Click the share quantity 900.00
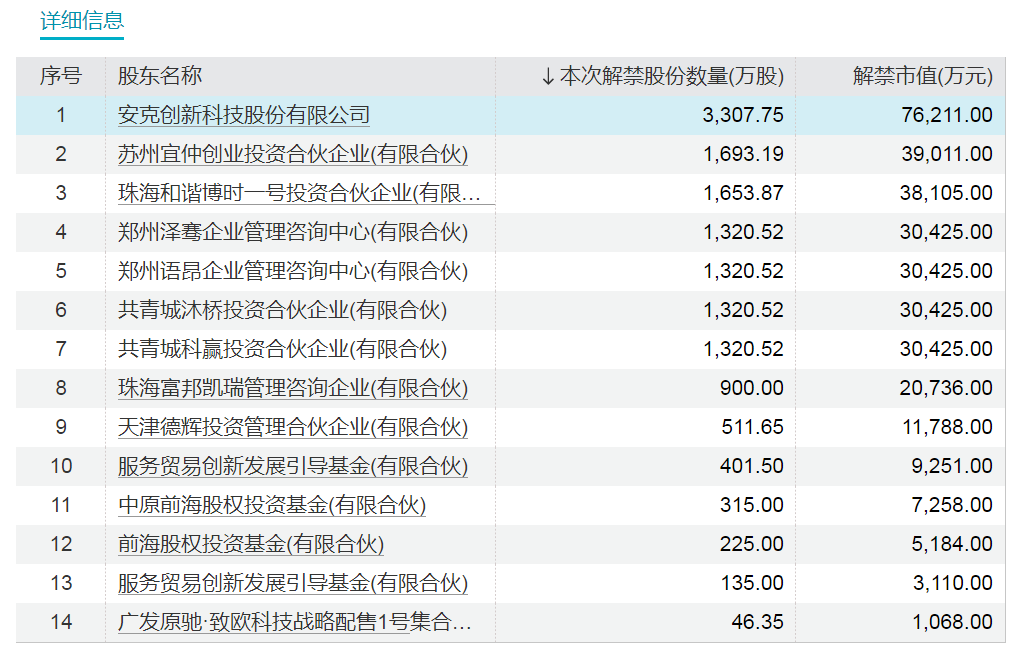 click(x=752, y=388)
